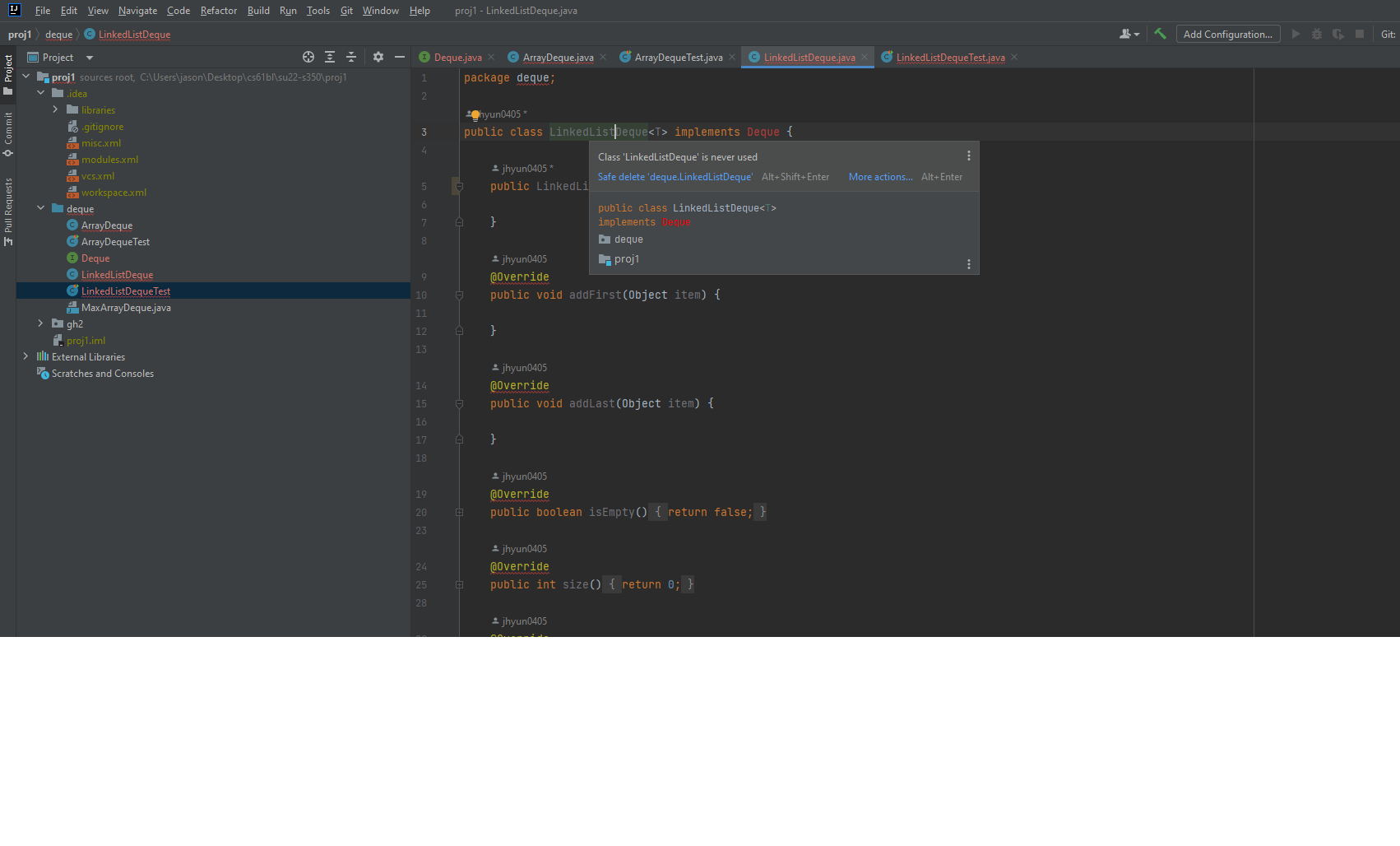Hide the Project tool window
1400x846 pixels.
tap(400, 57)
